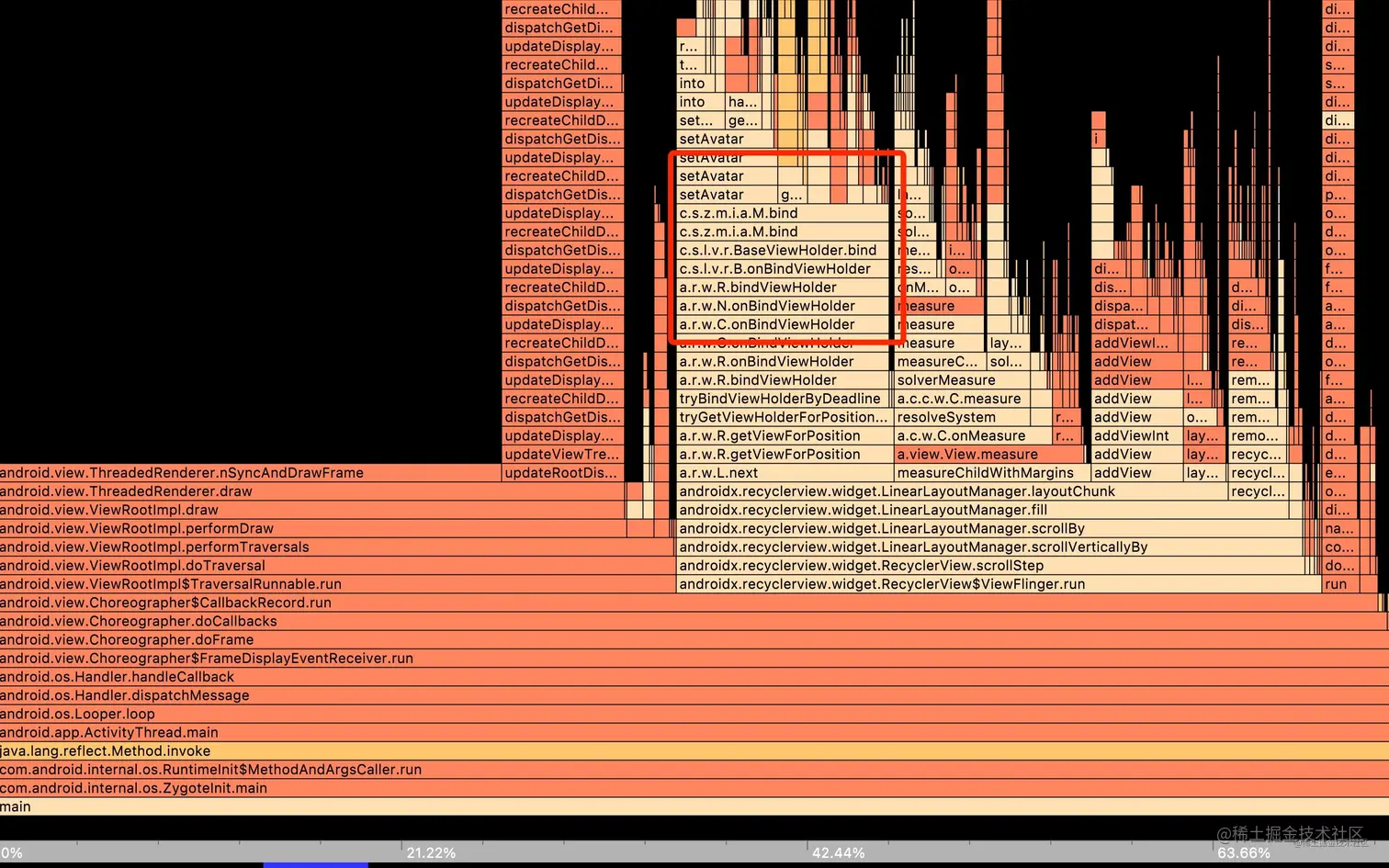Image resolution: width=1389 pixels, height=868 pixels.
Task: Click the java.lang.reflect.Method.invoke frame
Action: 694,751
